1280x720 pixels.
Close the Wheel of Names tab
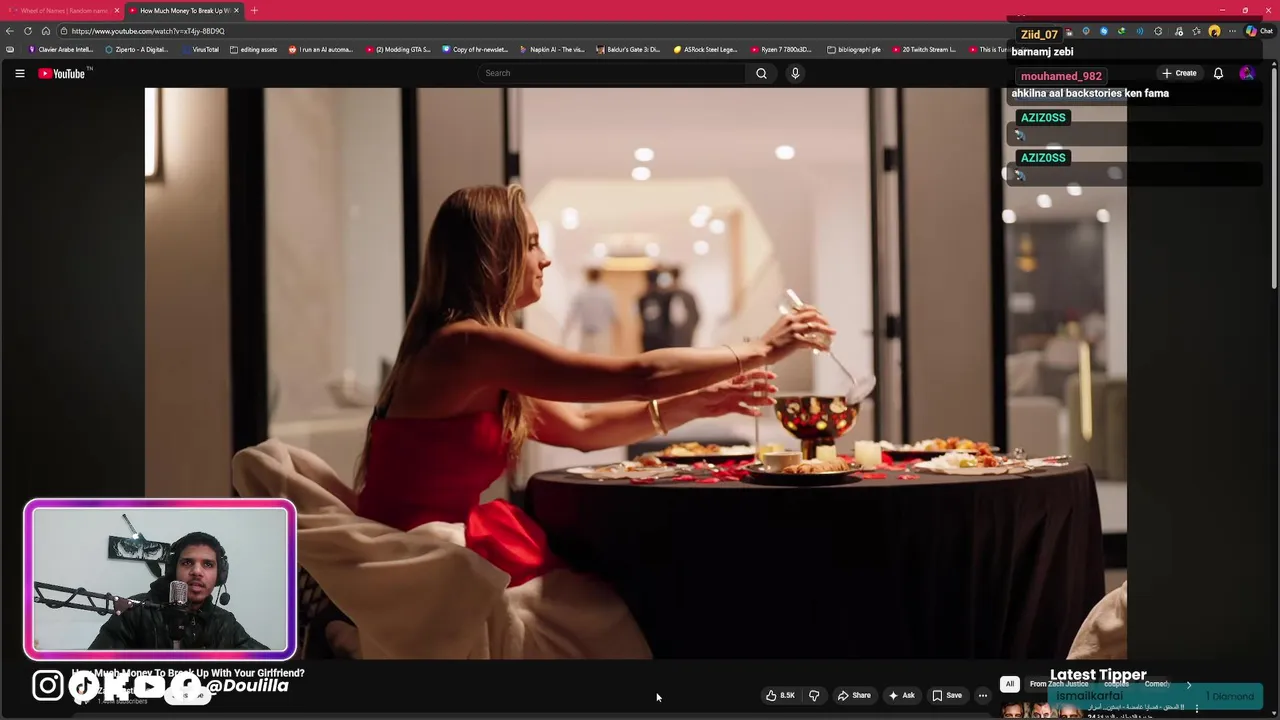117,10
